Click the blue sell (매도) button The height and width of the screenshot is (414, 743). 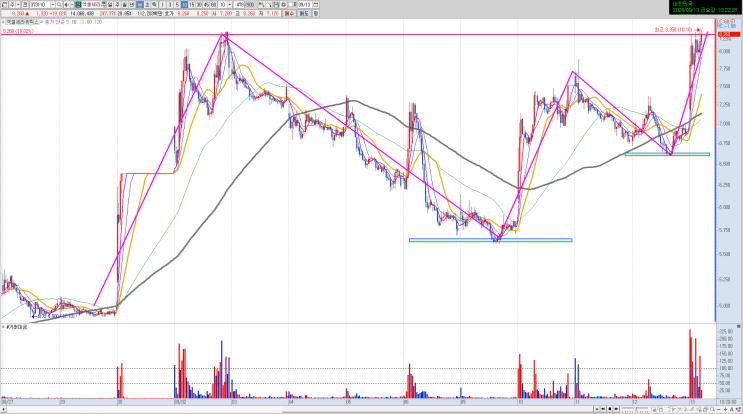coord(304,13)
